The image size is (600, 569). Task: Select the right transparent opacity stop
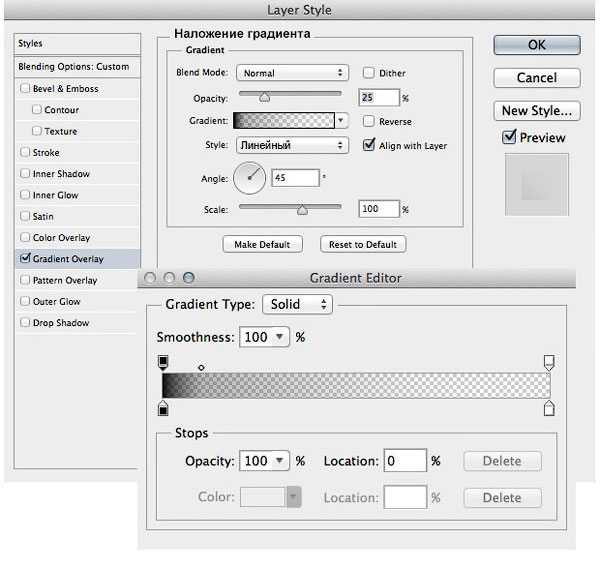[549, 362]
